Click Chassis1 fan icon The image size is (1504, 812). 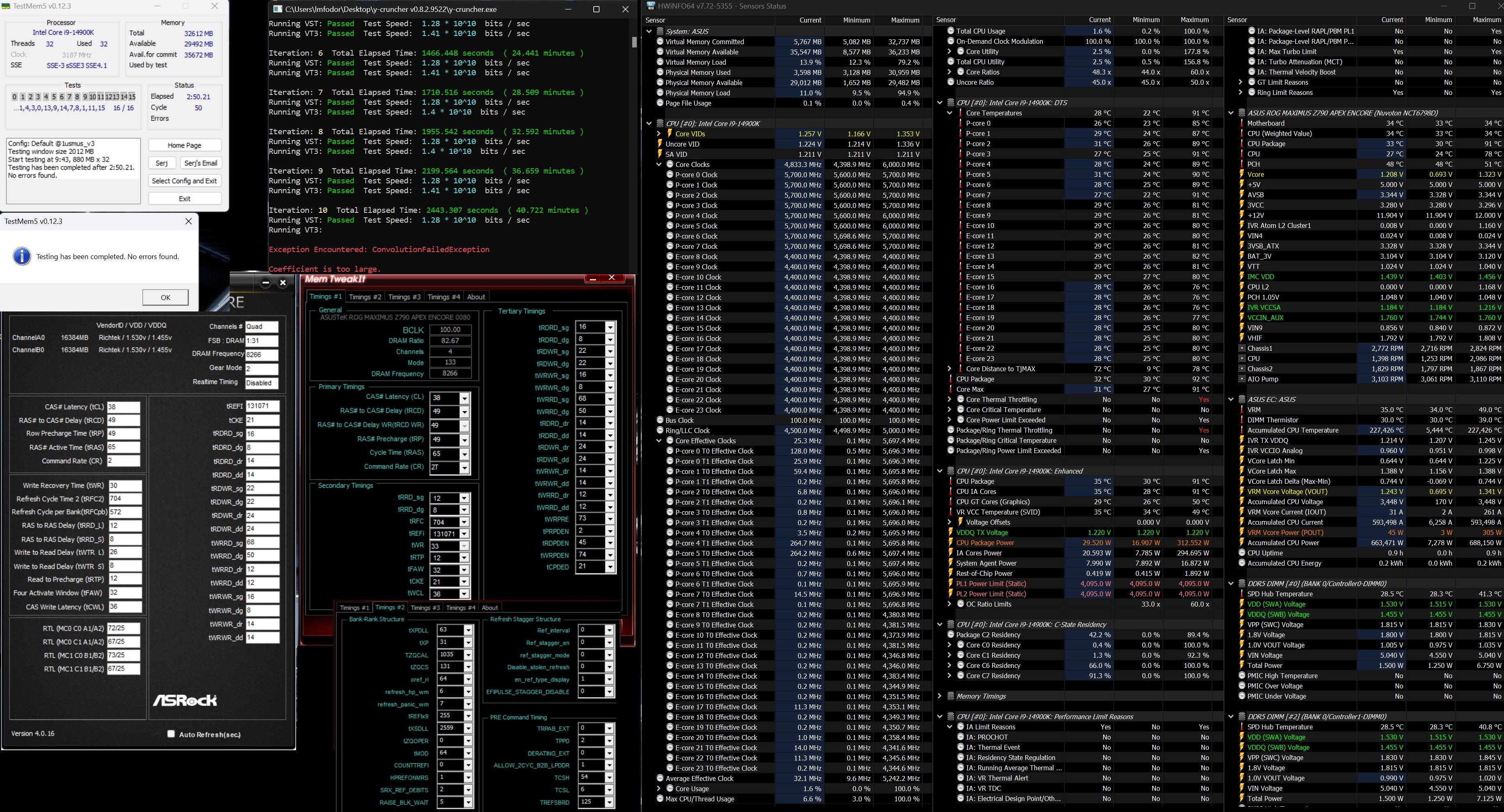(1242, 349)
